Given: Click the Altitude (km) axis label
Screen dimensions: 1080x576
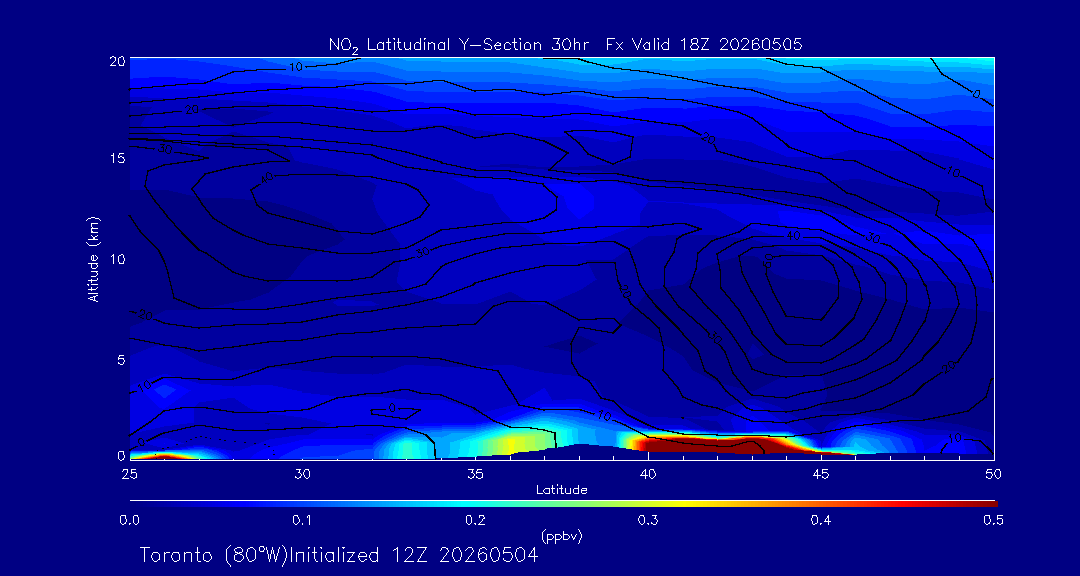Looking at the screenshot, I should (x=92, y=256).
